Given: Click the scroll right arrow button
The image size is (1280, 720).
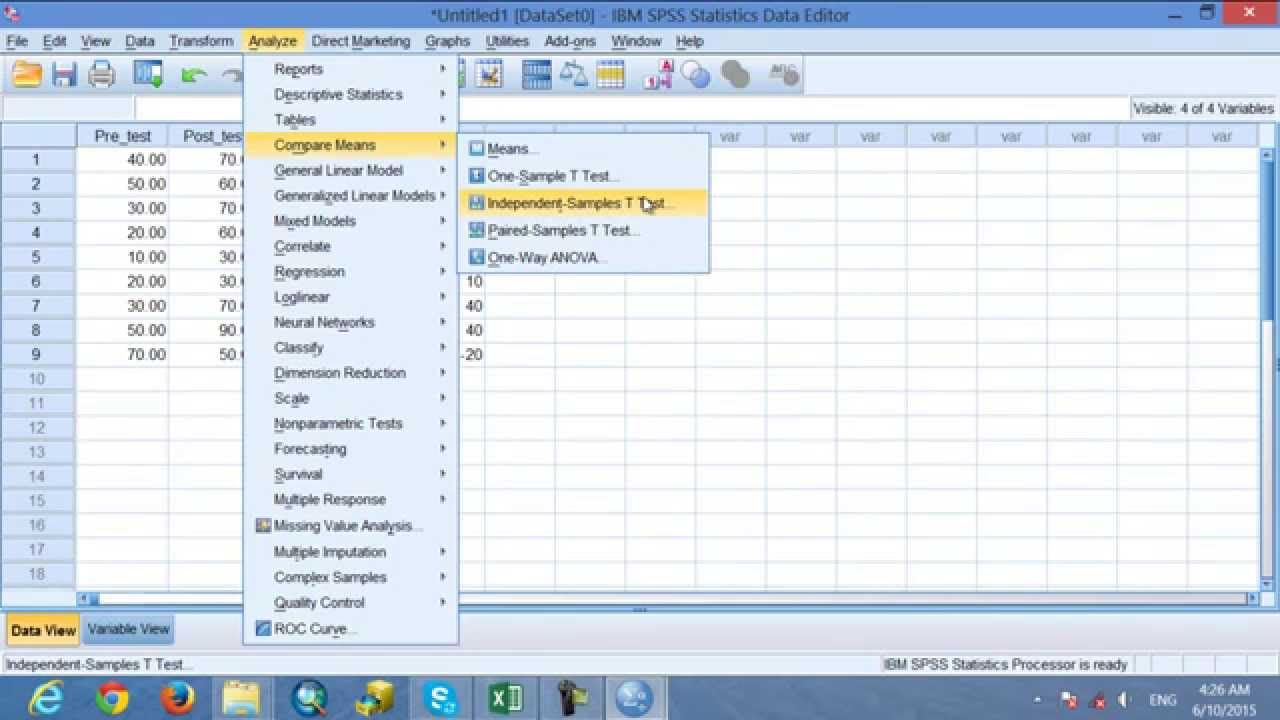Looking at the screenshot, I should [x=1250, y=598].
